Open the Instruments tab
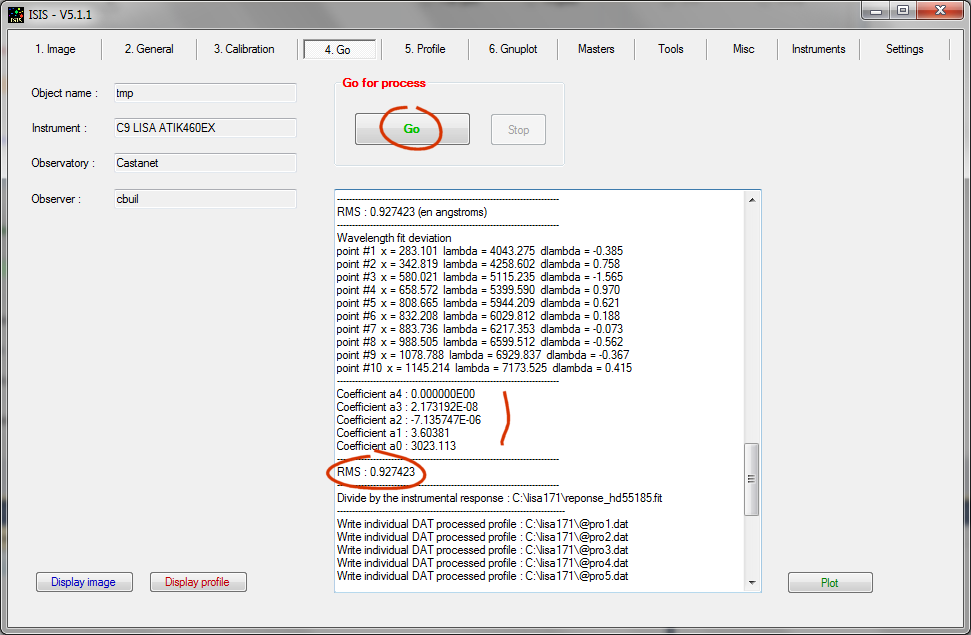This screenshot has width=971, height=635. click(818, 49)
